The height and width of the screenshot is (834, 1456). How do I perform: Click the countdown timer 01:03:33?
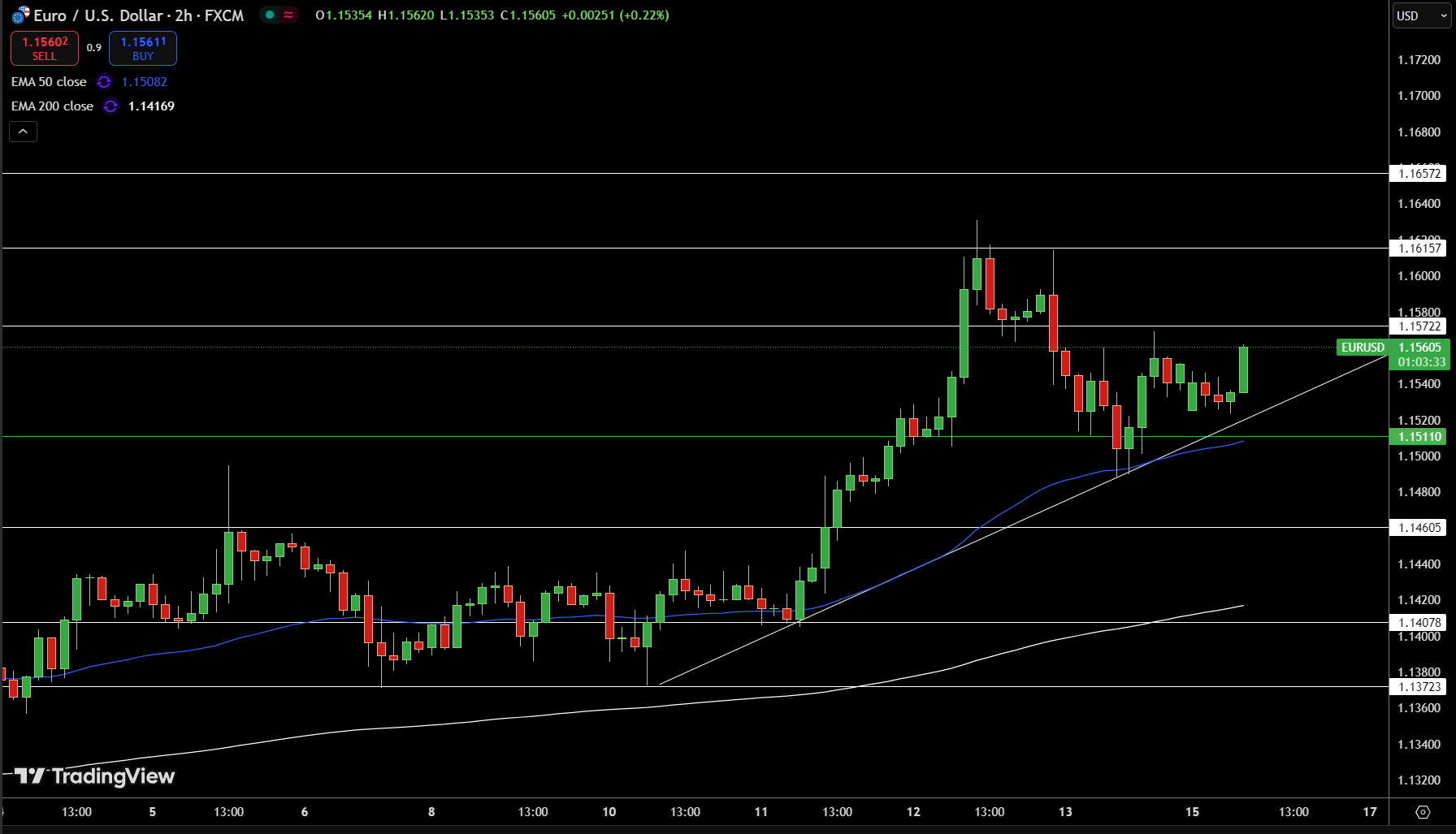click(x=1421, y=362)
